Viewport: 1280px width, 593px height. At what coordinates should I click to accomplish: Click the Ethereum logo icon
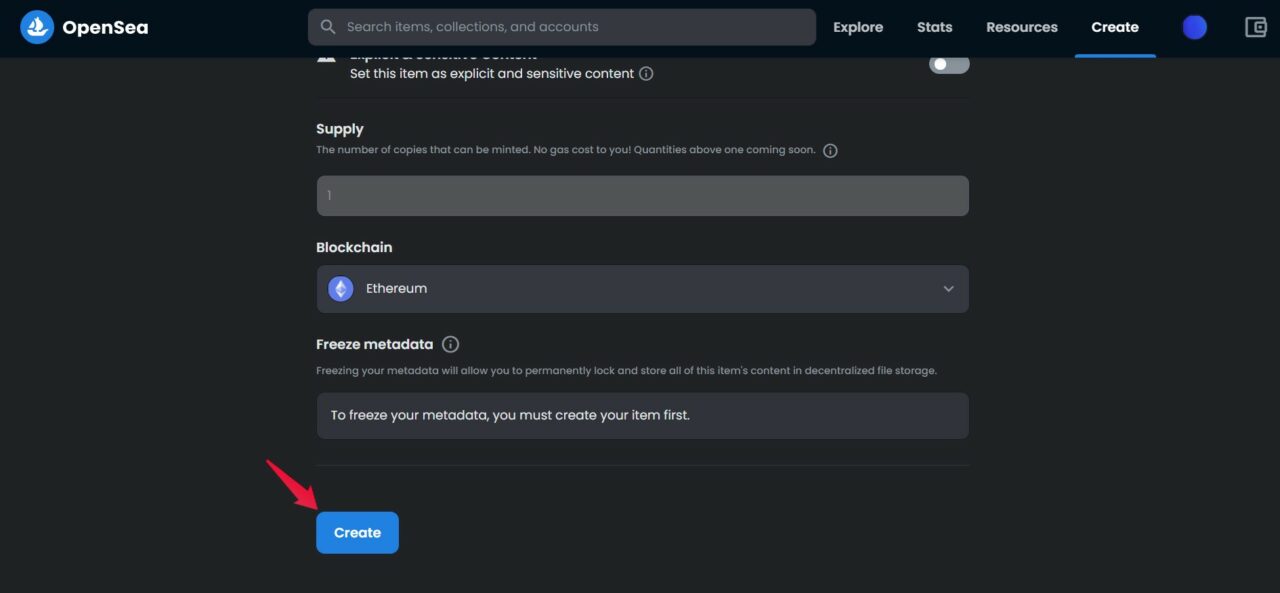click(341, 289)
